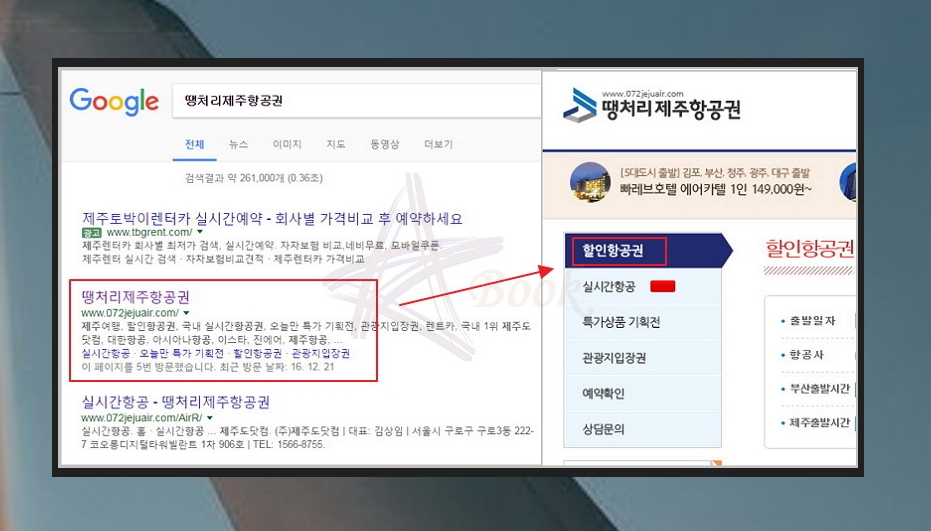The width and height of the screenshot is (931, 531).
Task: Select the 전체 search tab
Action: tap(194, 144)
